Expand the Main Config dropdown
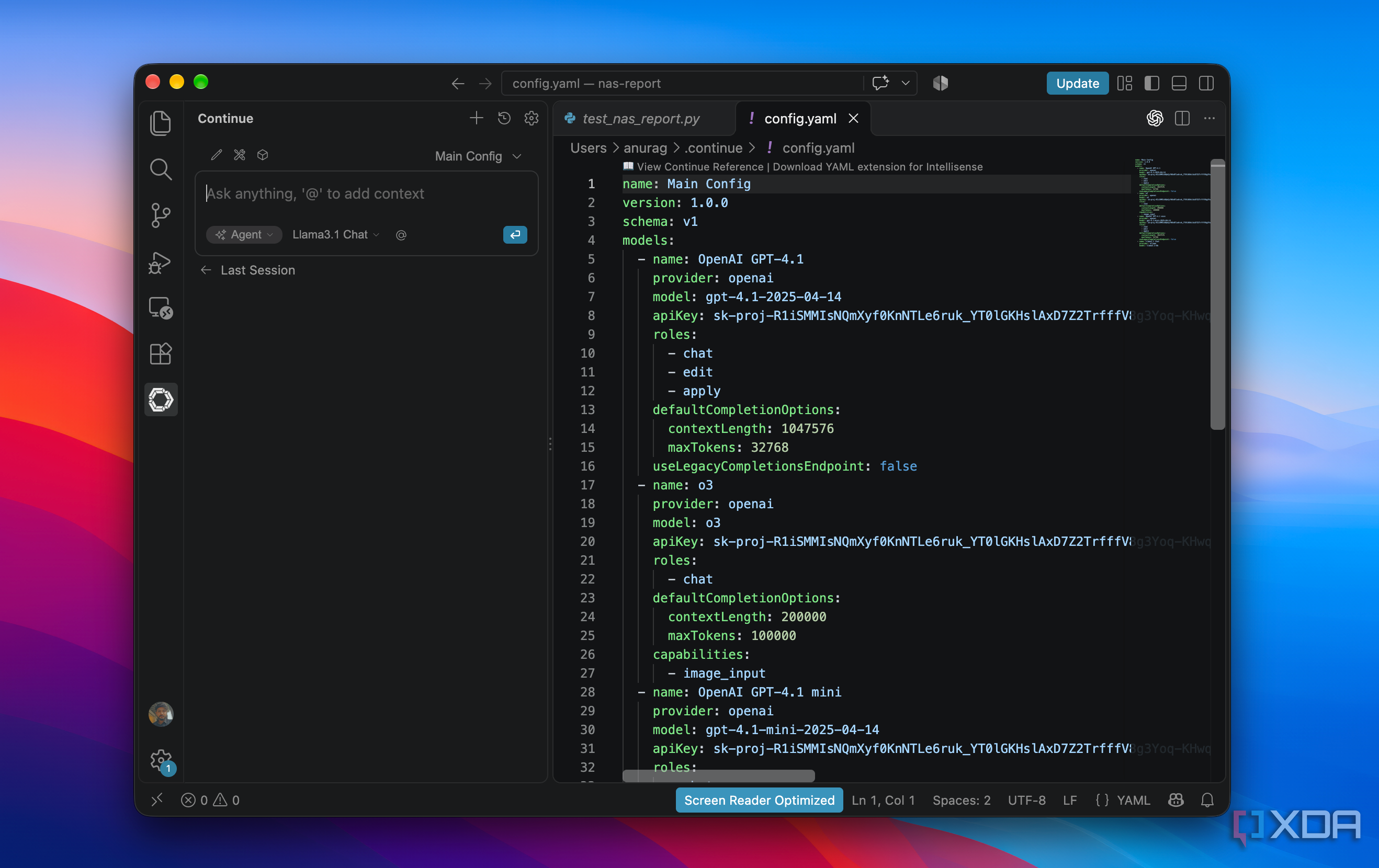Viewport: 1379px width, 868px height. click(x=478, y=156)
